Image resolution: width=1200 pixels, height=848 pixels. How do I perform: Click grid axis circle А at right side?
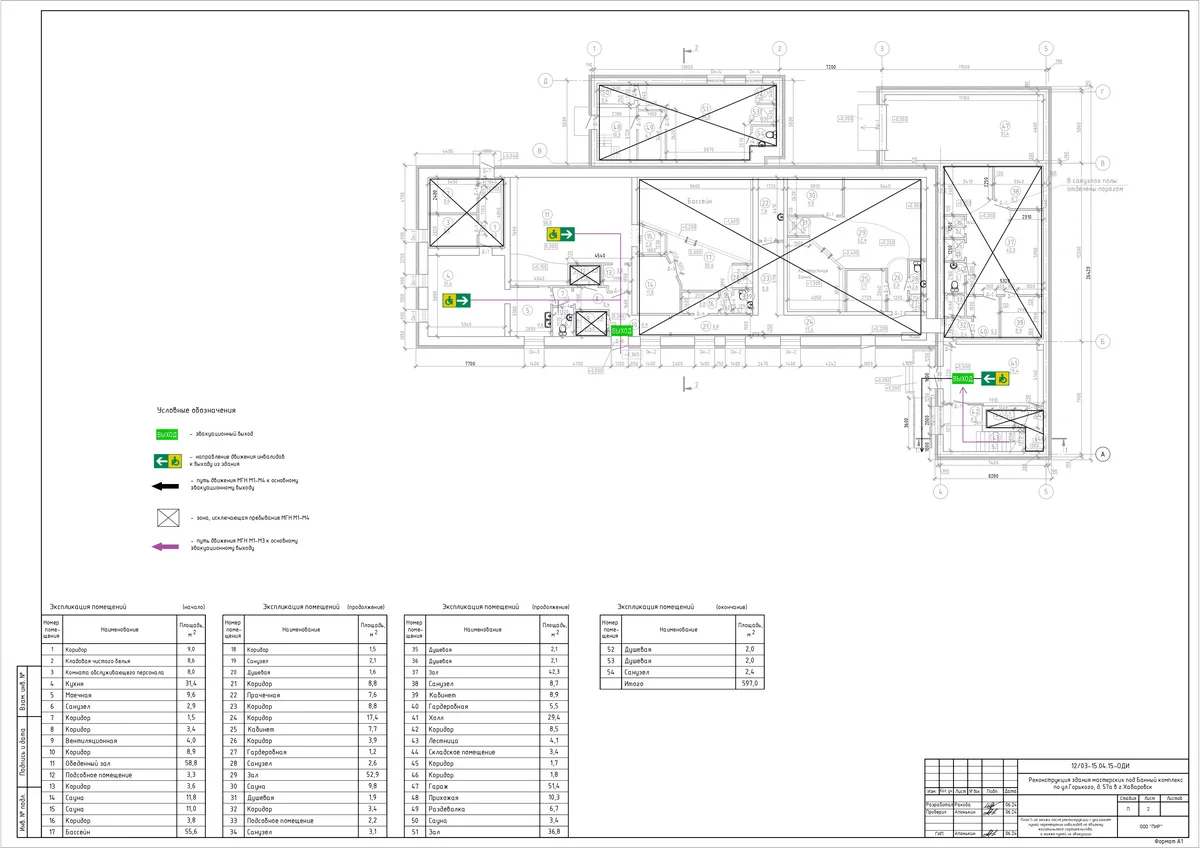[1105, 453]
